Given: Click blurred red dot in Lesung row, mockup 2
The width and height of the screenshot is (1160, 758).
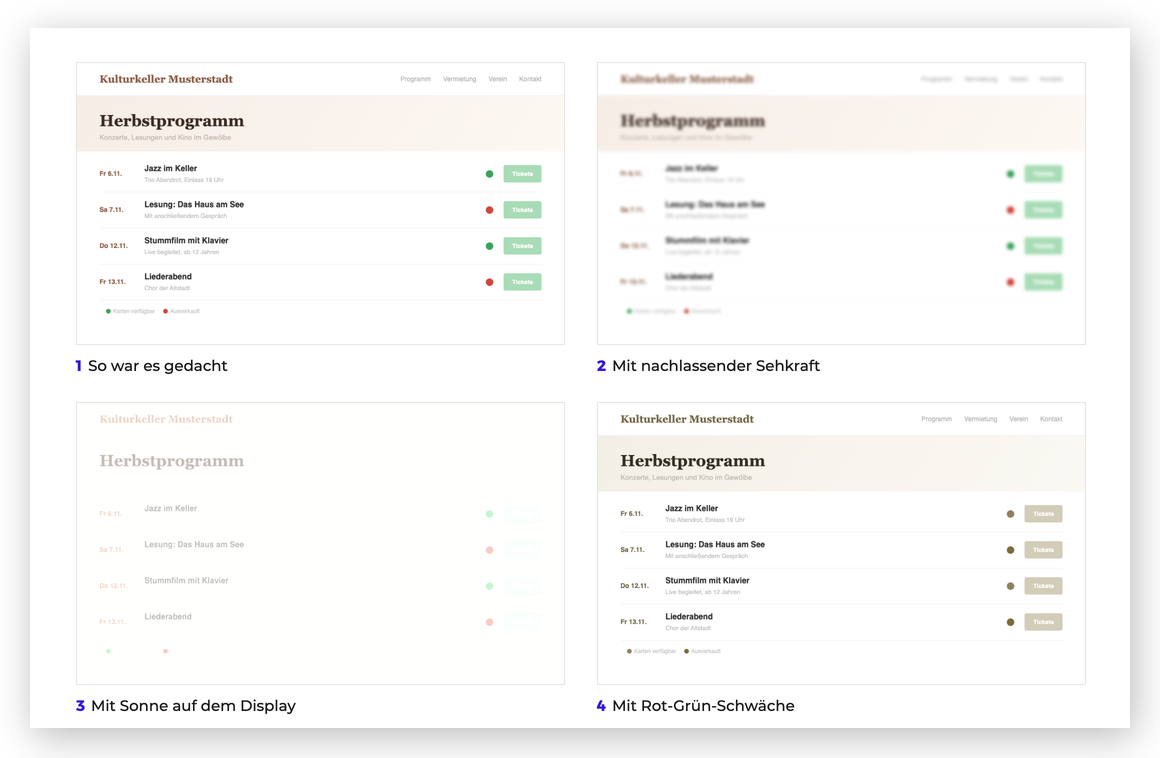Looking at the screenshot, I should pyautogui.click(x=1010, y=210).
